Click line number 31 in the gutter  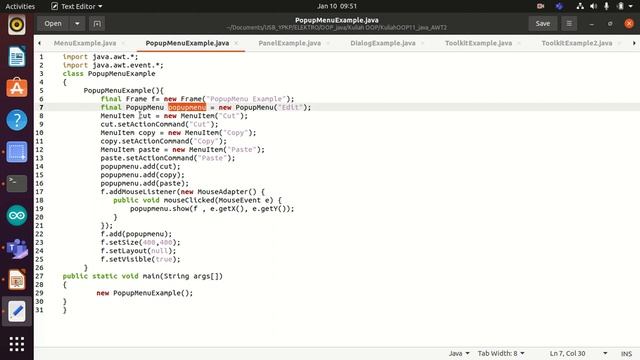pos(39,310)
